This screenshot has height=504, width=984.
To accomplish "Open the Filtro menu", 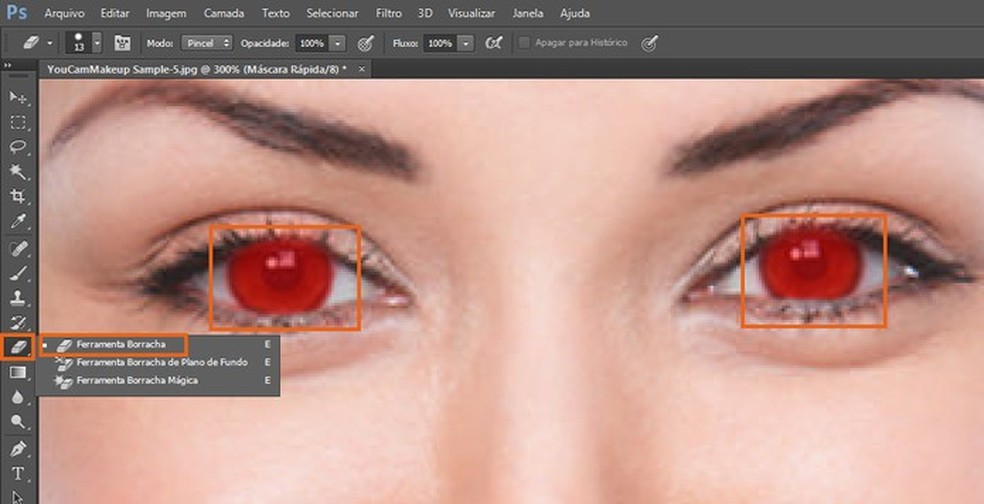I will pos(388,13).
